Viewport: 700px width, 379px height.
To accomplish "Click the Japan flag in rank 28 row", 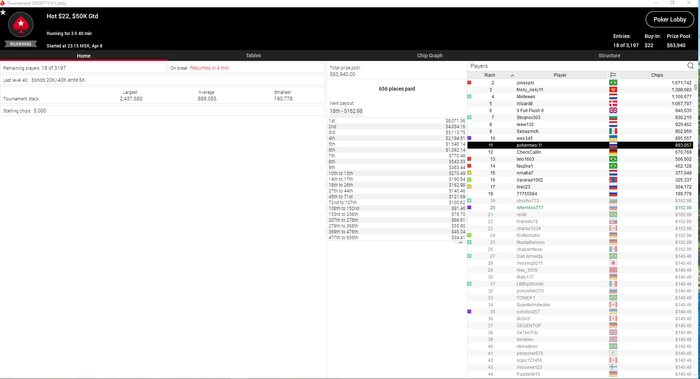I will (x=613, y=263).
